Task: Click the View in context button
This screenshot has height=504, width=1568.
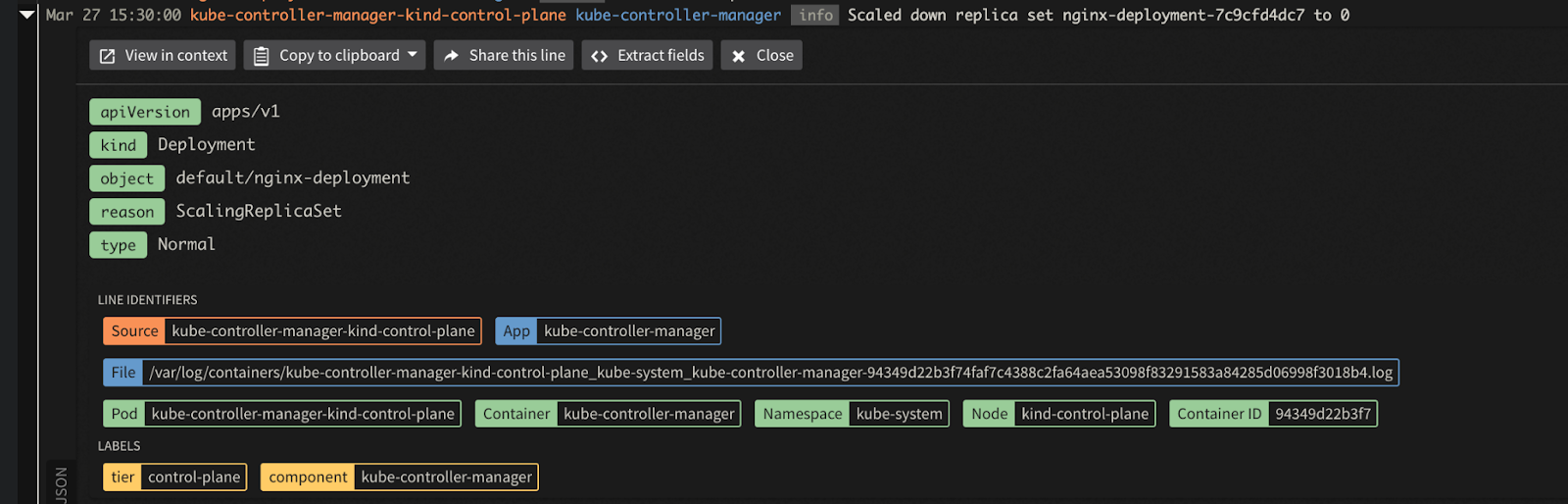Action: [x=163, y=55]
